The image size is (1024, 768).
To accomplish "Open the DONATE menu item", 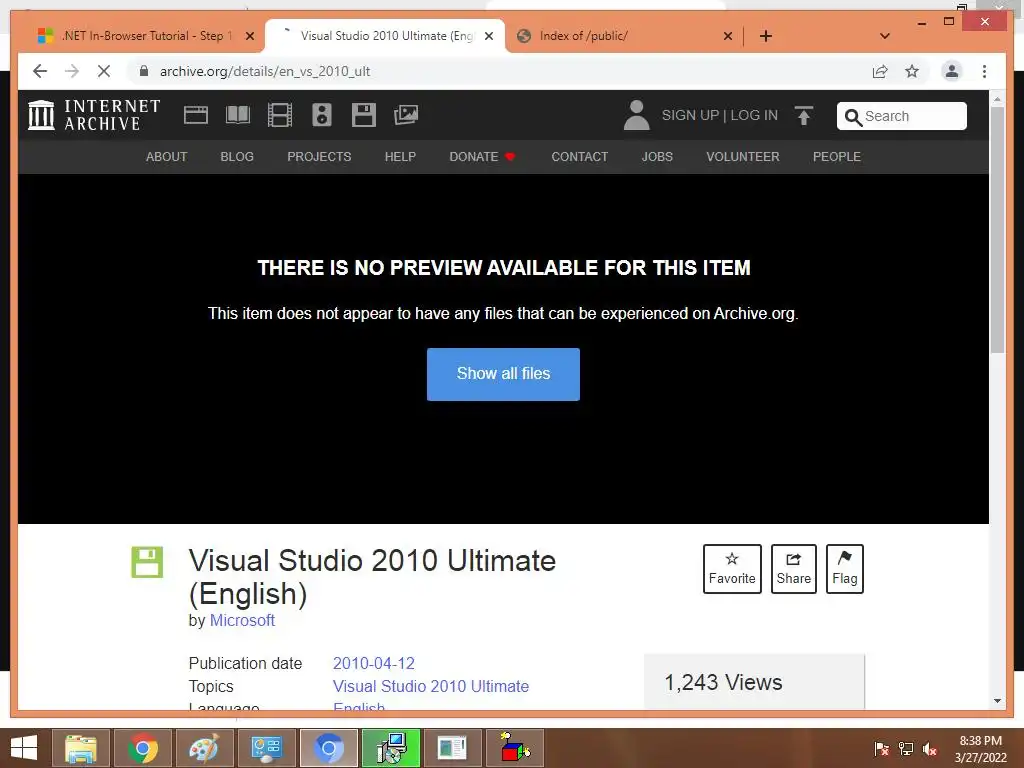I will coord(483,157).
